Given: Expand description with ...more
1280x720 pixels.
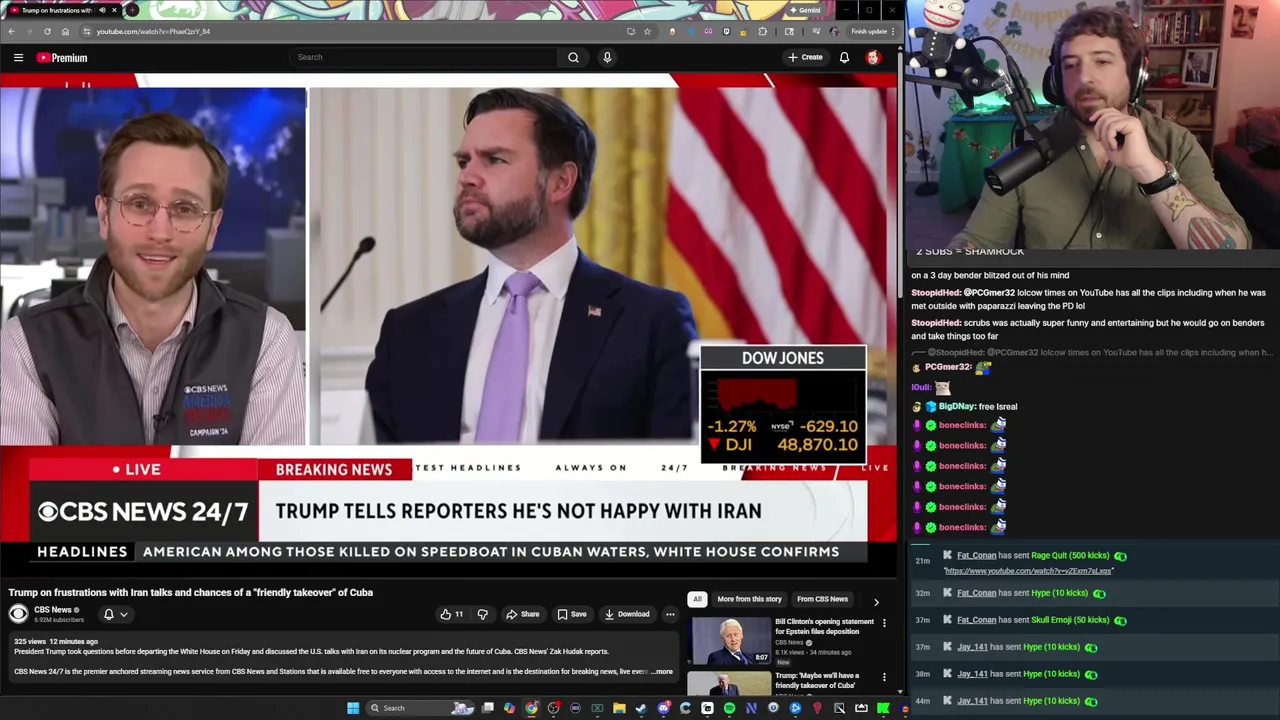Looking at the screenshot, I should pyautogui.click(x=663, y=672).
